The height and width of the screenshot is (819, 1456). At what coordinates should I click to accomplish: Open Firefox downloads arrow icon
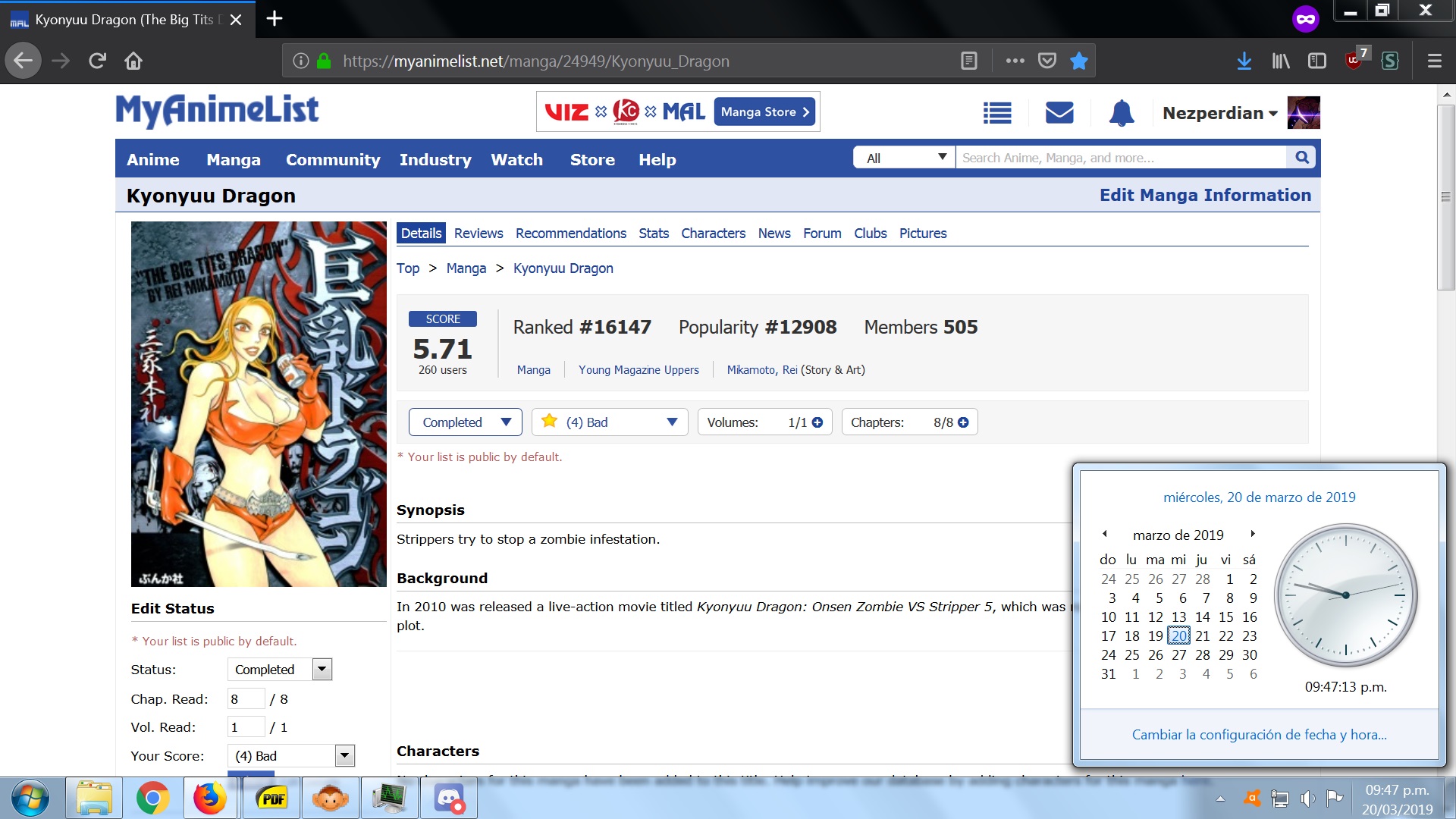[x=1244, y=61]
